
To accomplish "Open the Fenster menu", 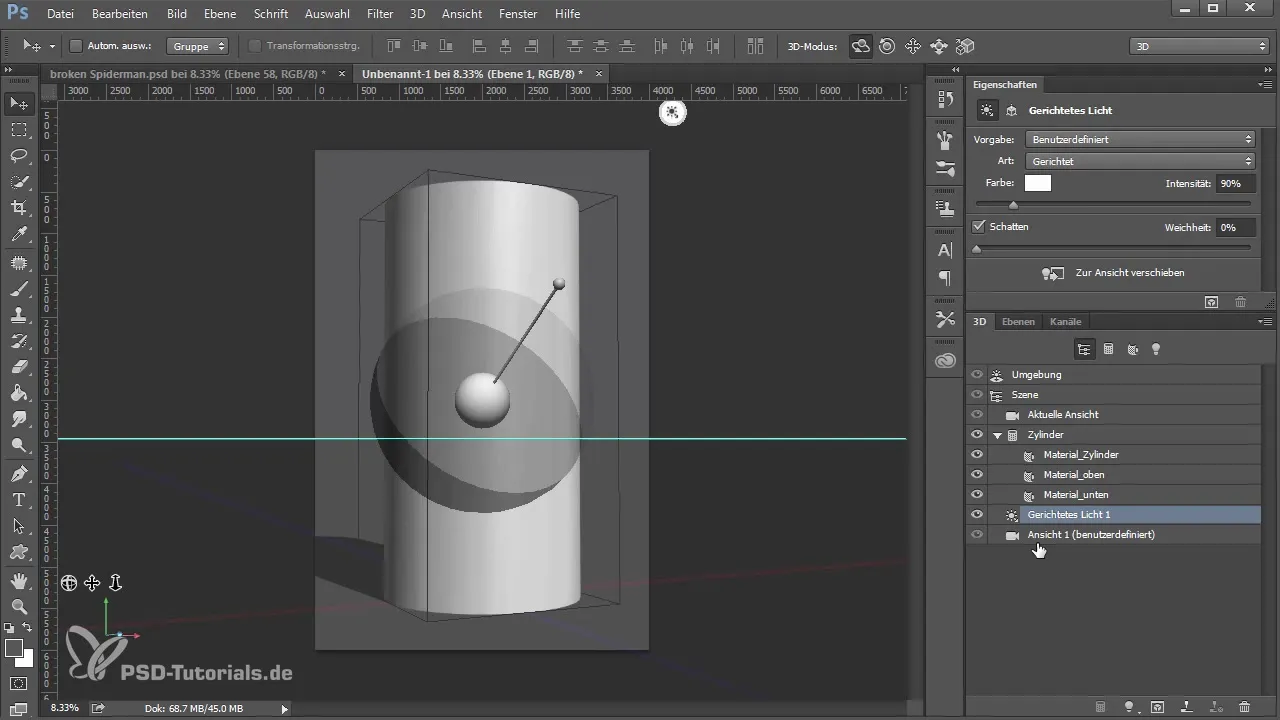I will click(517, 14).
